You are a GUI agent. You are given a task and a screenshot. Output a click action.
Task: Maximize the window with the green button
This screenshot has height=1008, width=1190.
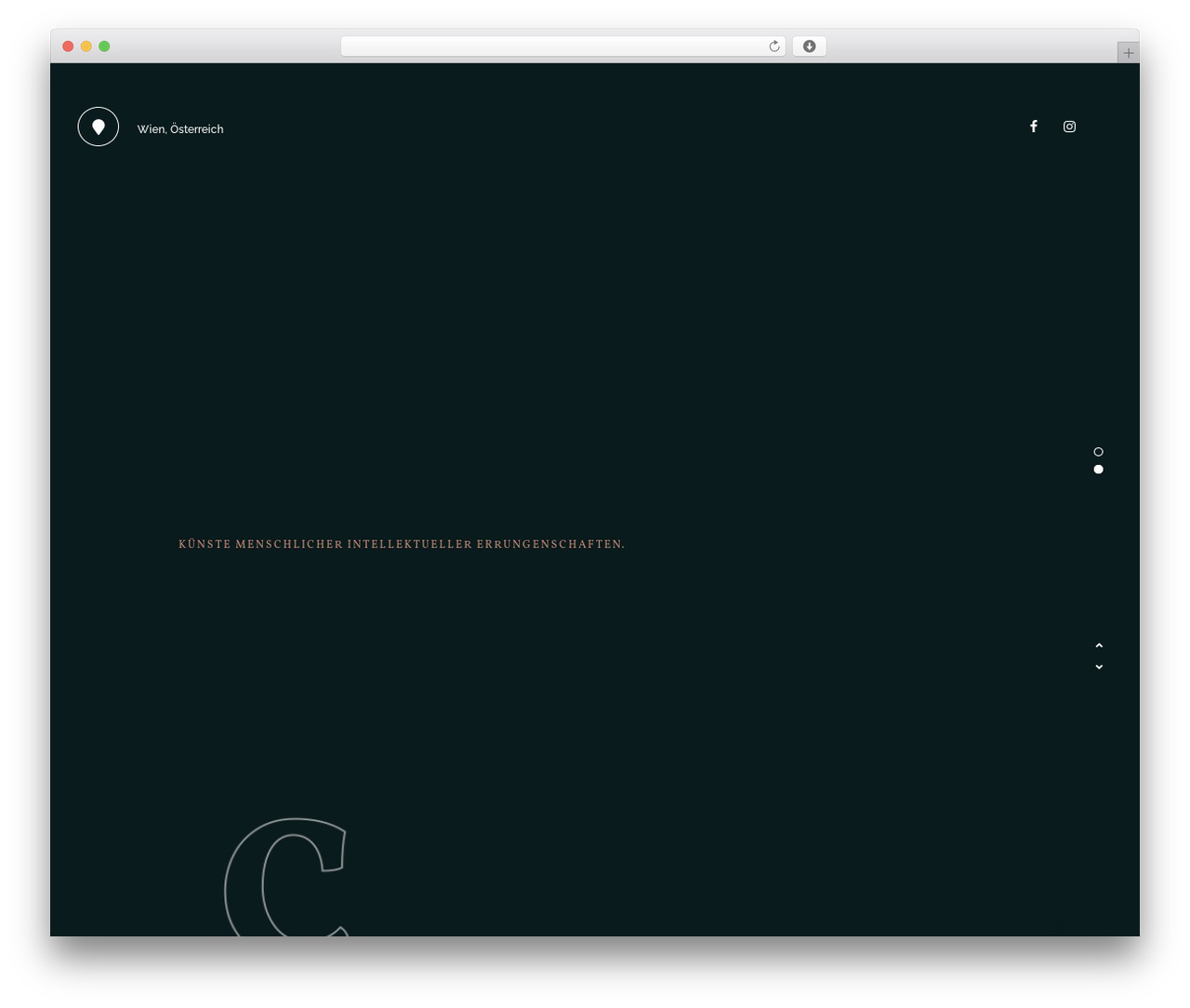(x=104, y=46)
